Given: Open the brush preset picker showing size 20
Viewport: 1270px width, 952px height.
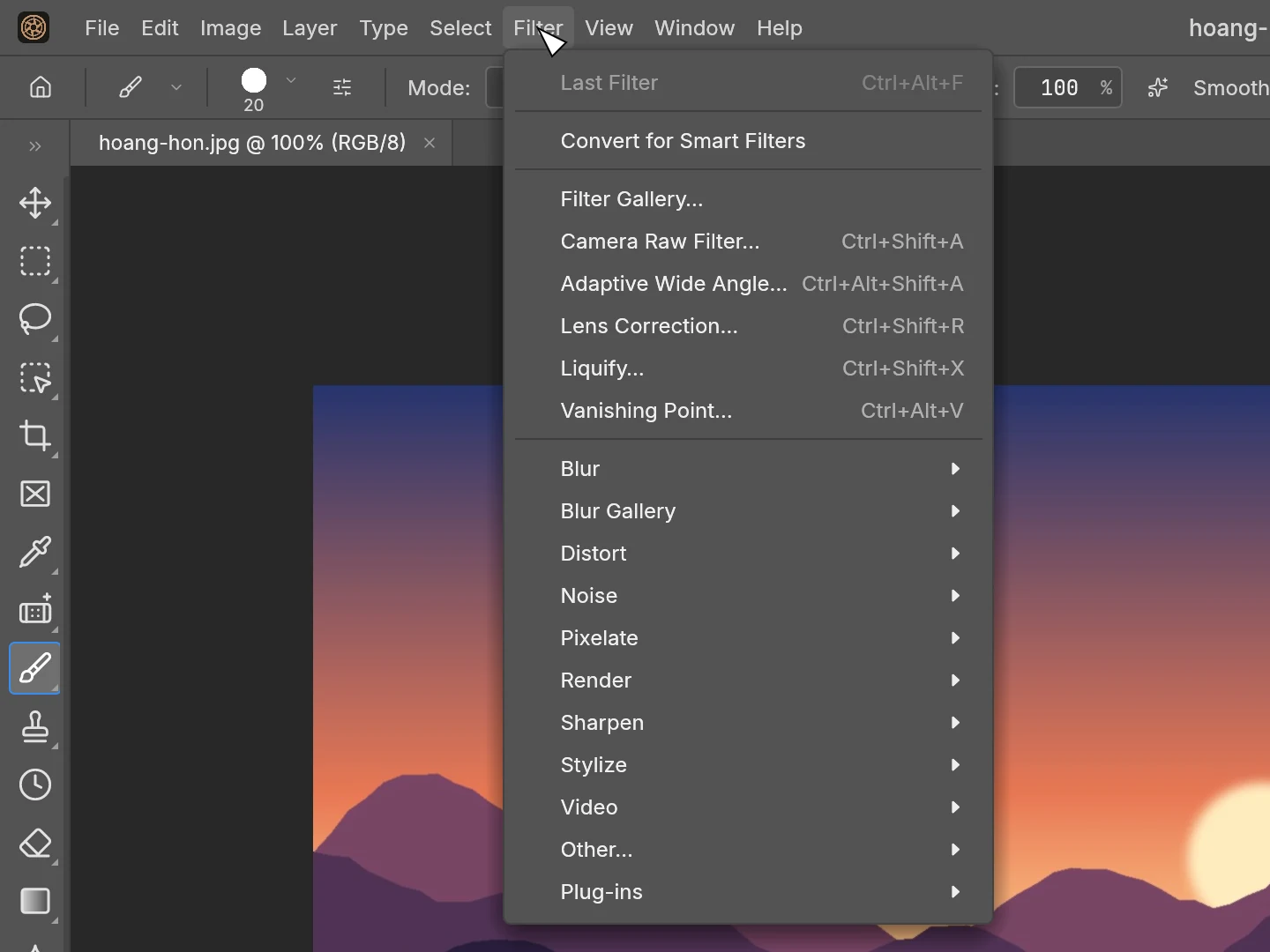Looking at the screenshot, I should (254, 90).
